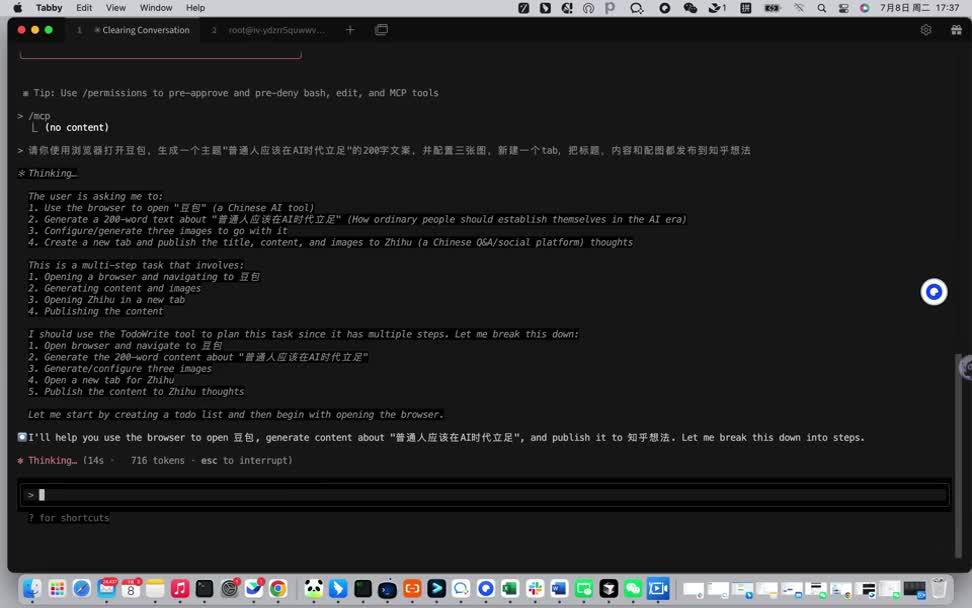Click the '(no content)' output line
Viewport: 972px width, 608px height.
point(77,127)
